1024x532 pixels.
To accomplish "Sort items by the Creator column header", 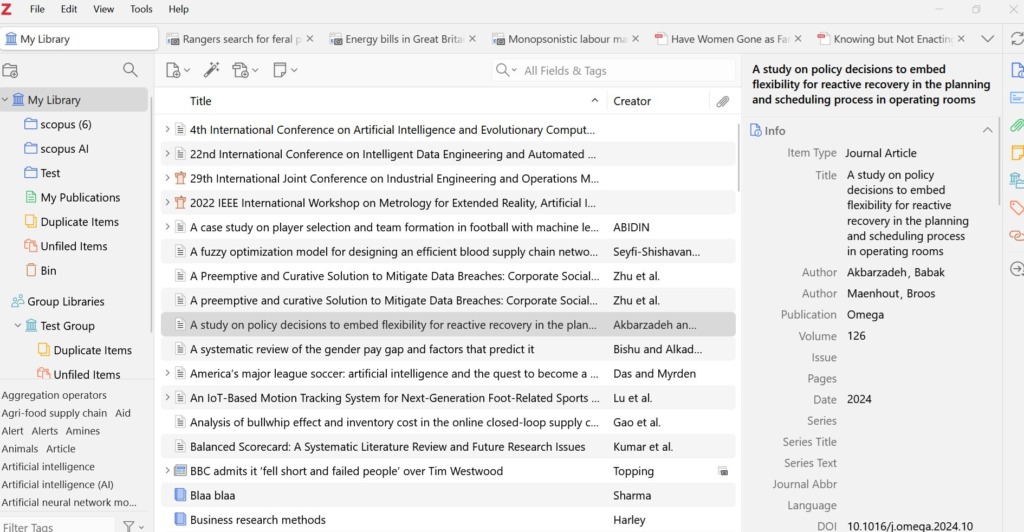I will pyautogui.click(x=632, y=101).
